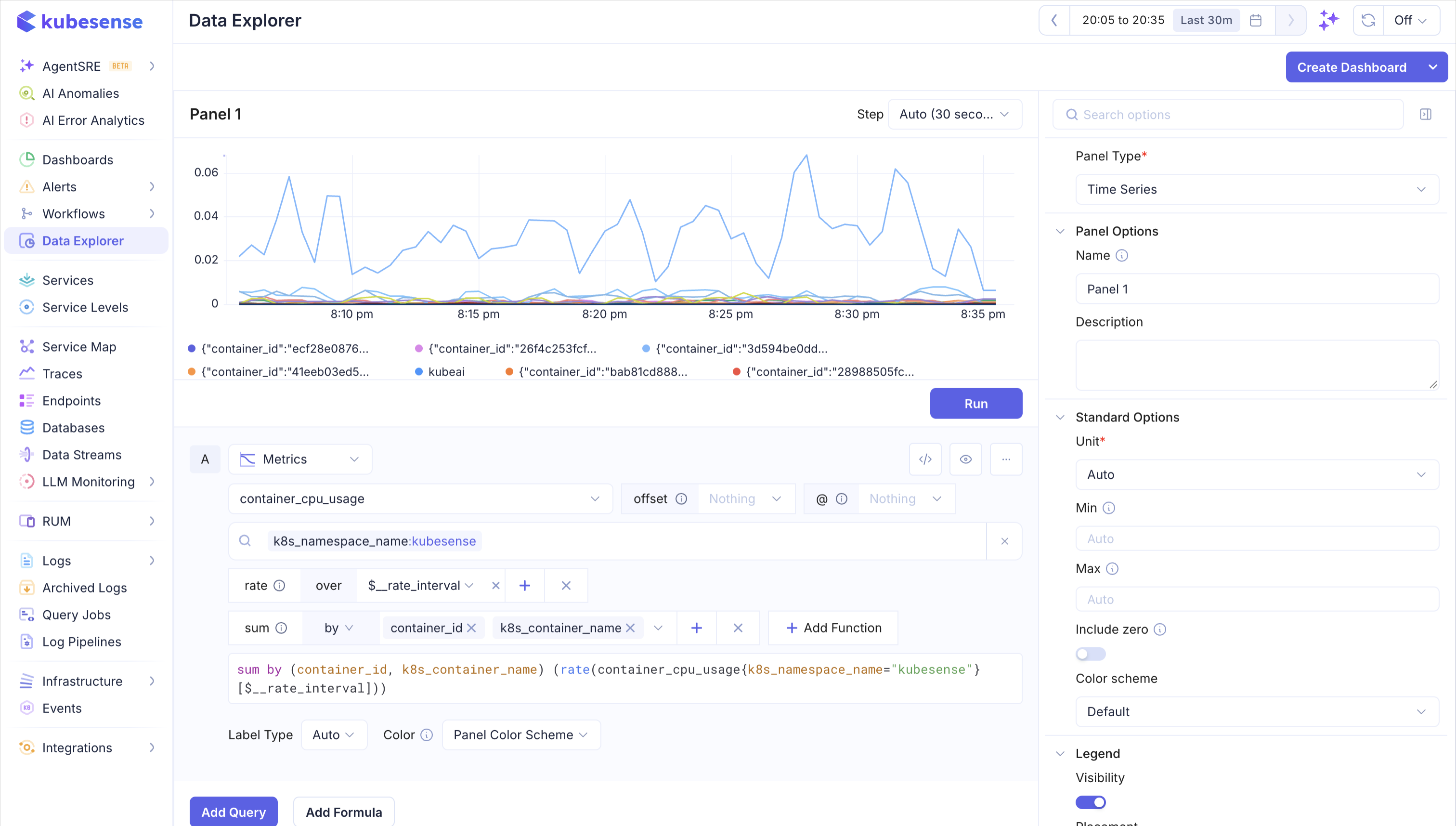The image size is (1456, 826).
Task: Toggle code view for query A
Action: (925, 459)
